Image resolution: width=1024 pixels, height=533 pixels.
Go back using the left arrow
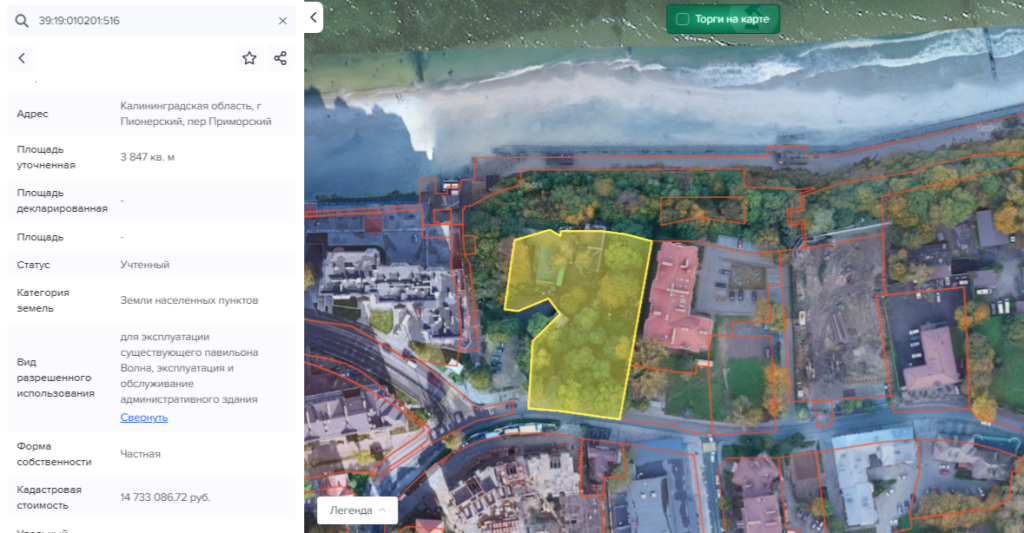point(22,58)
